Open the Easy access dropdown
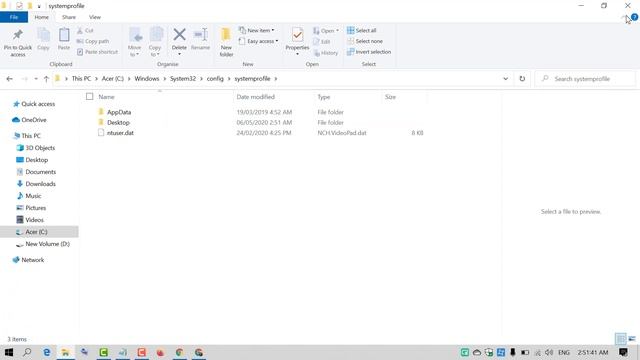Screen dimensions: 640x360 click(x=258, y=41)
